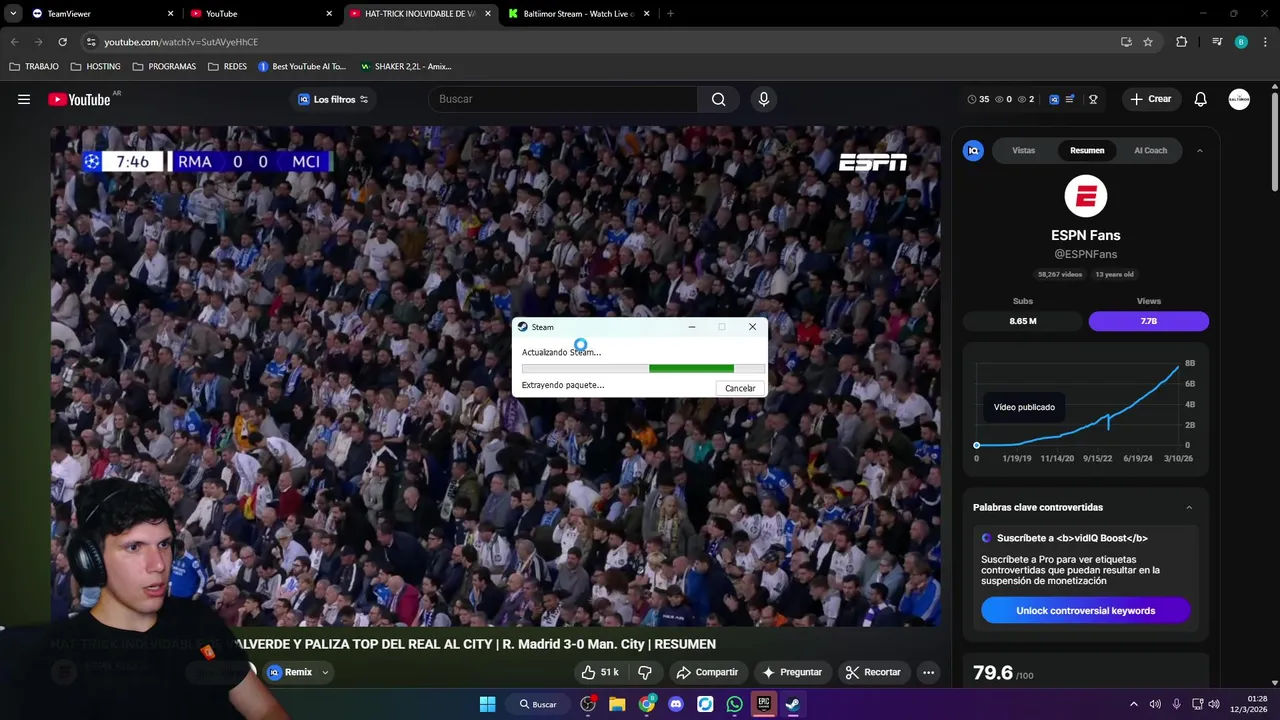
Task: Open Chrome media control icon
Action: (1217, 42)
